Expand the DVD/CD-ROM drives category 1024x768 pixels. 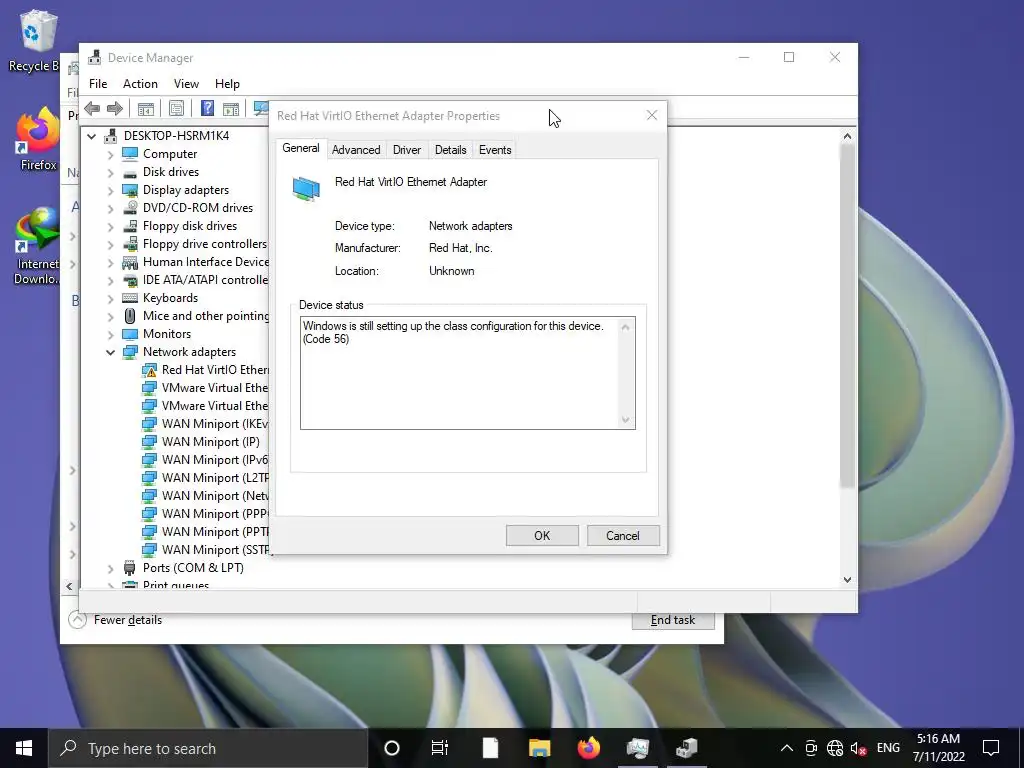[110, 208]
